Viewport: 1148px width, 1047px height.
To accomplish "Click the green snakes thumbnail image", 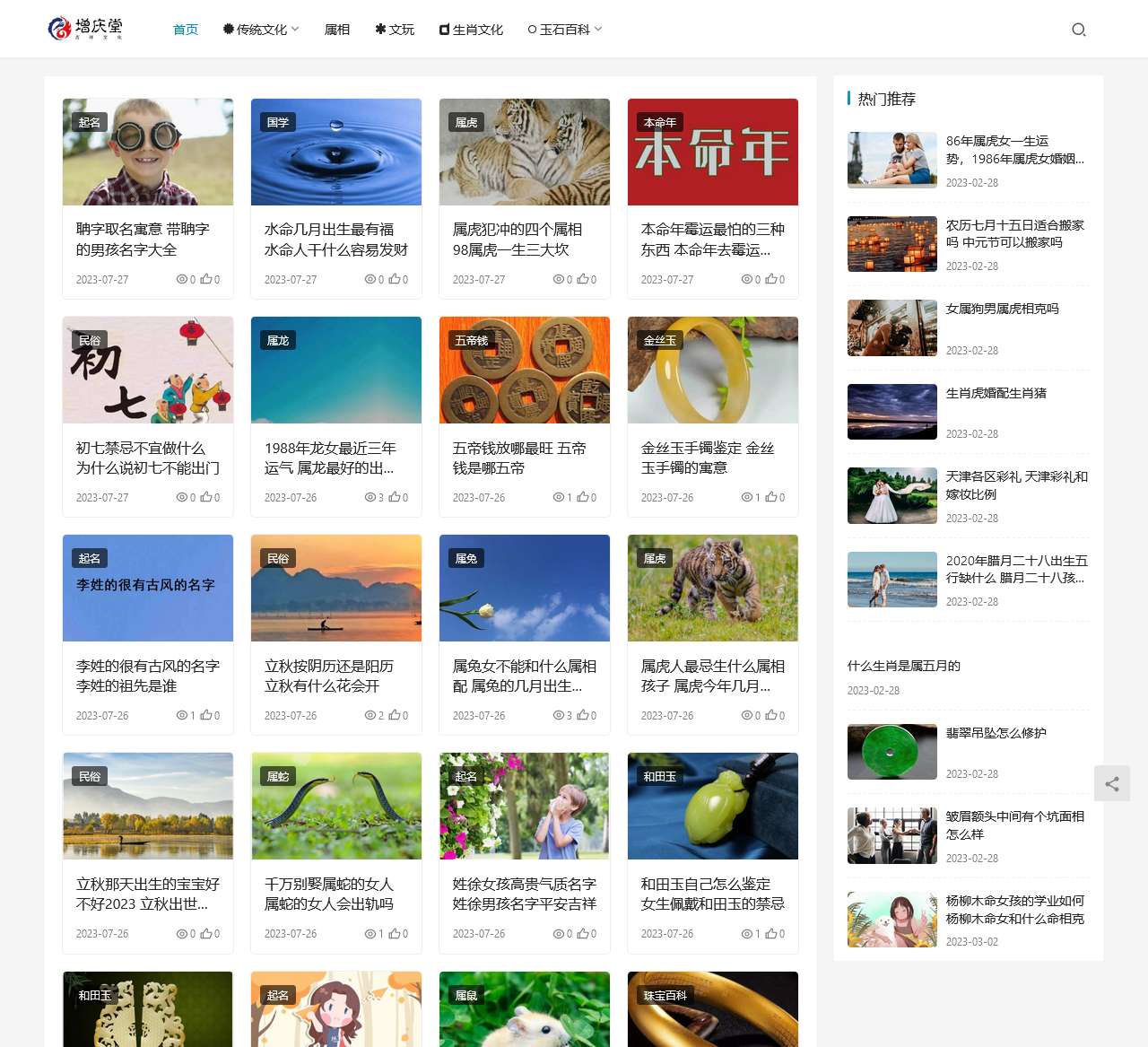I will [336, 806].
